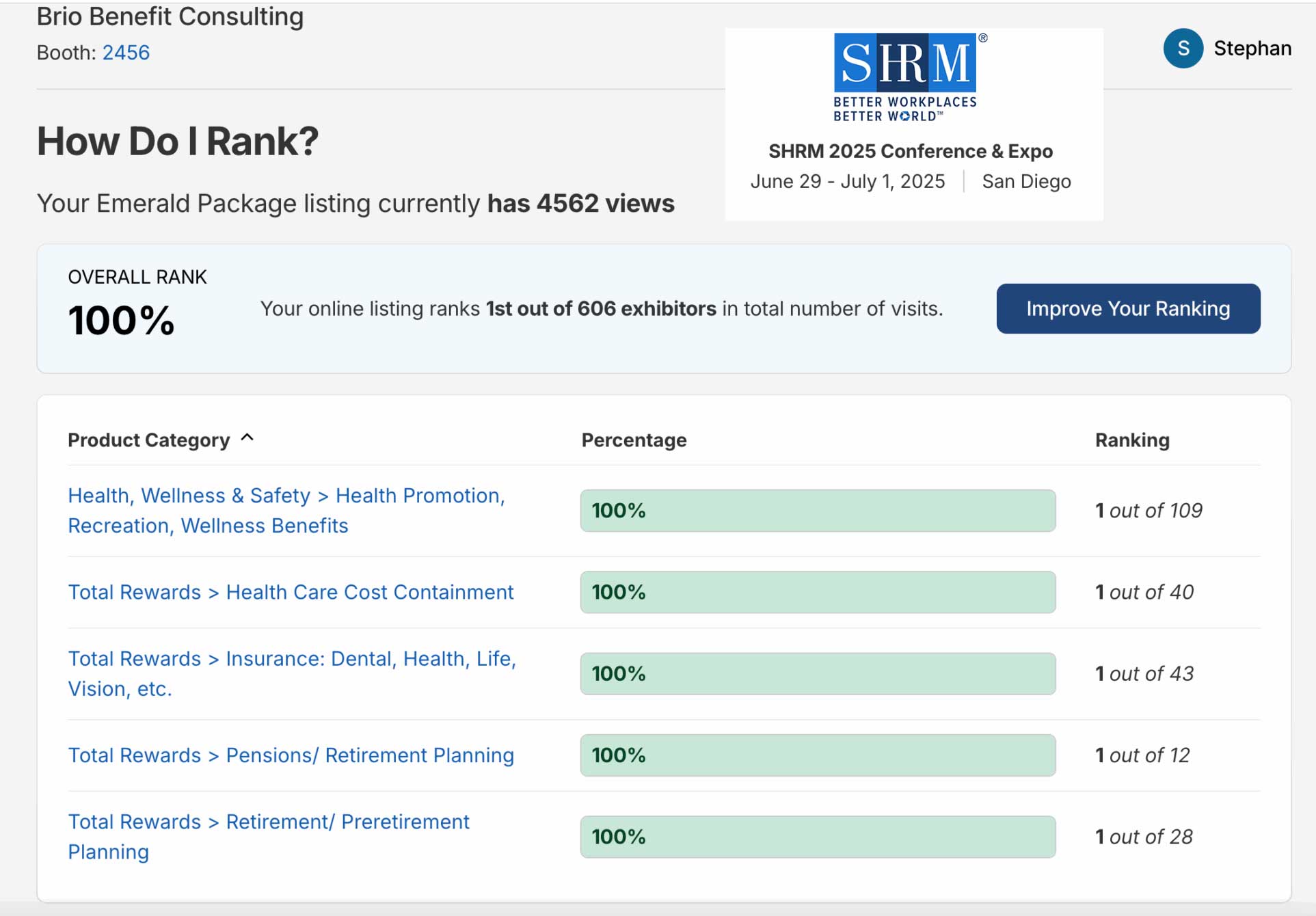Screen dimensions: 1316x916
Task: Click the Percentage column header
Action: click(634, 440)
